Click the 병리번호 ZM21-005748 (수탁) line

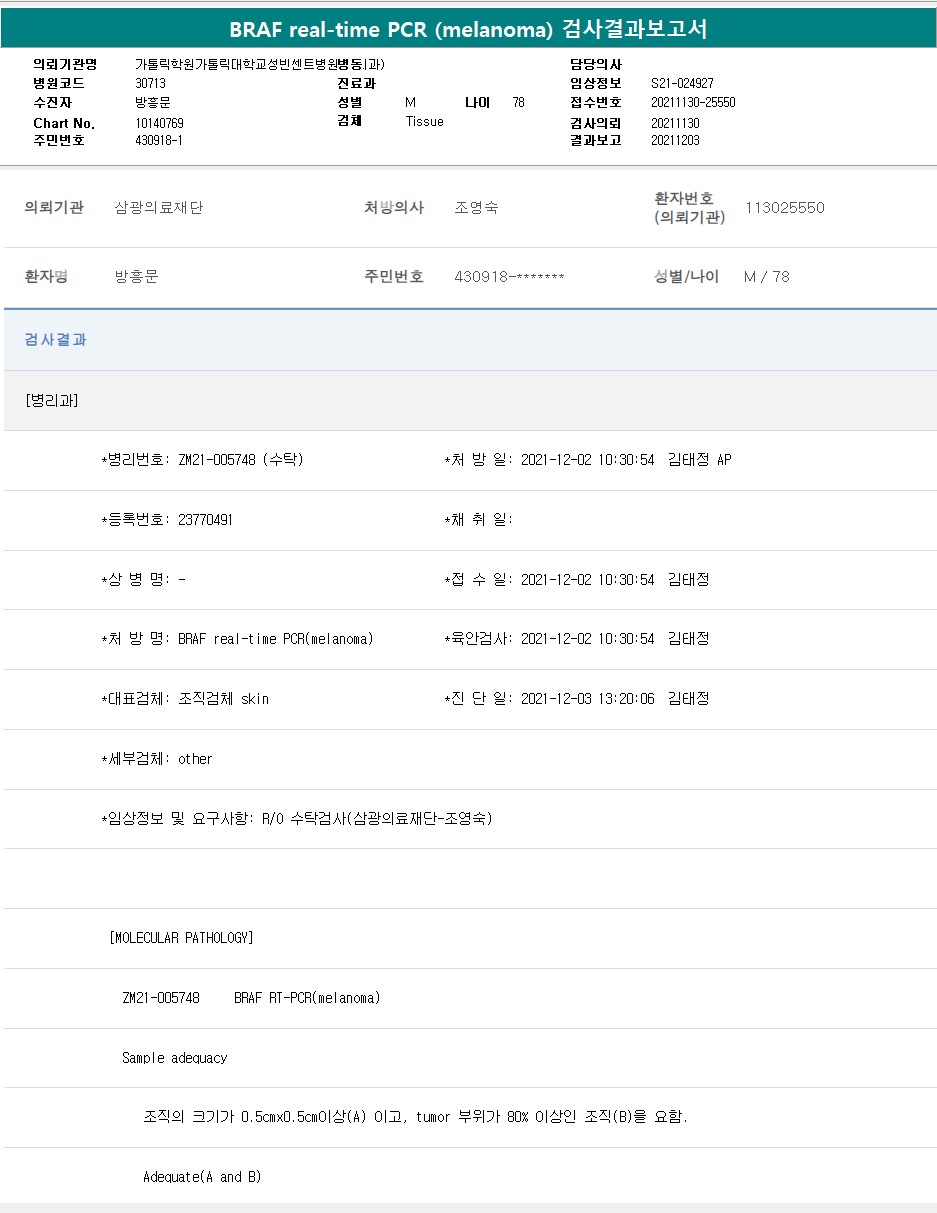pos(202,460)
